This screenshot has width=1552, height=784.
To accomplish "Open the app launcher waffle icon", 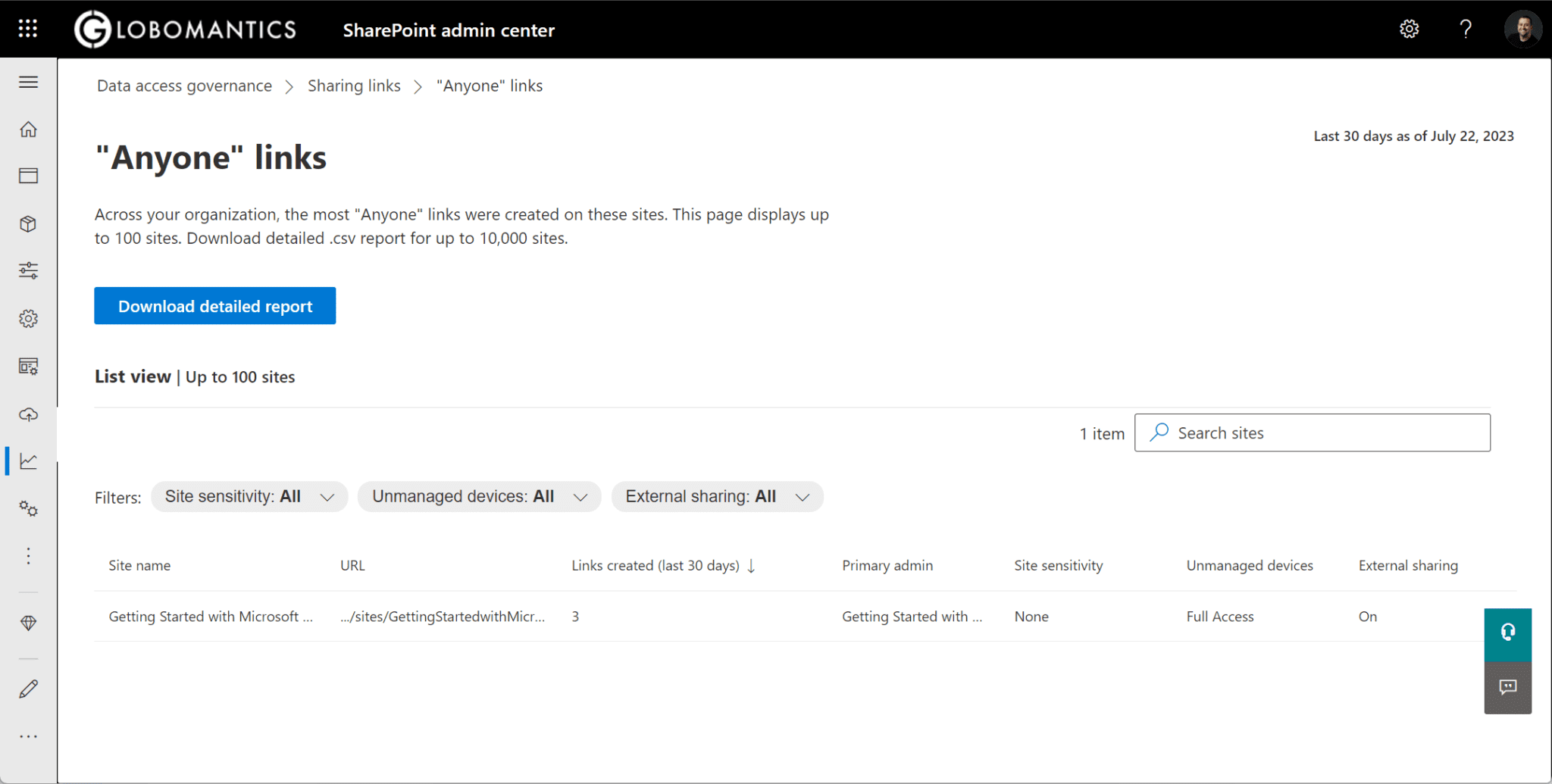I will [x=27, y=28].
